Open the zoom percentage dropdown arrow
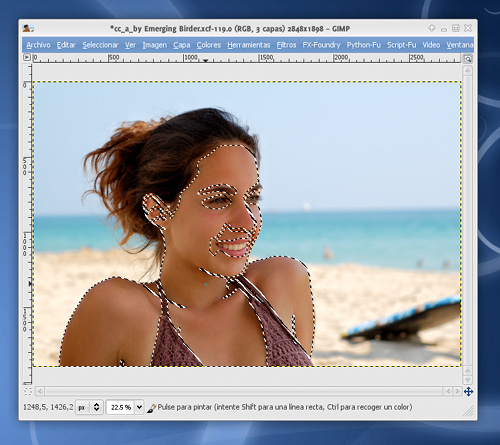 point(139,407)
